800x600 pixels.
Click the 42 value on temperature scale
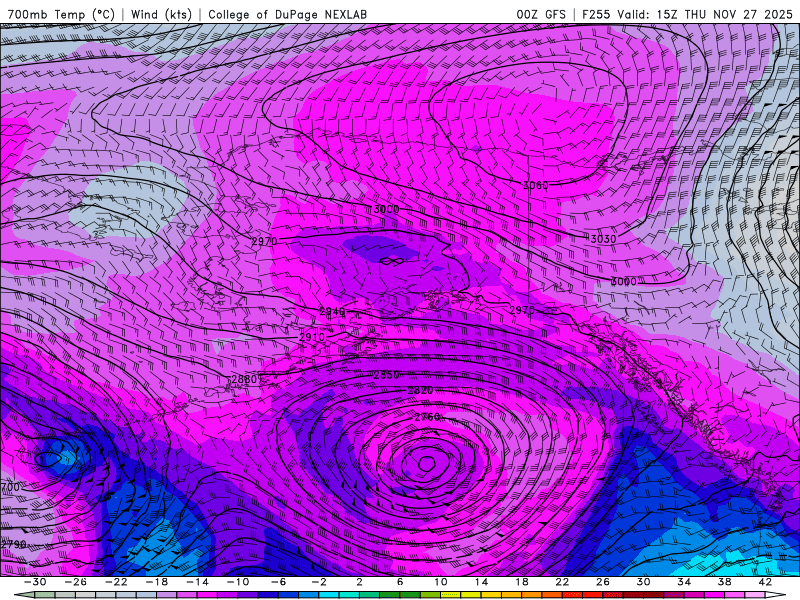765,582
